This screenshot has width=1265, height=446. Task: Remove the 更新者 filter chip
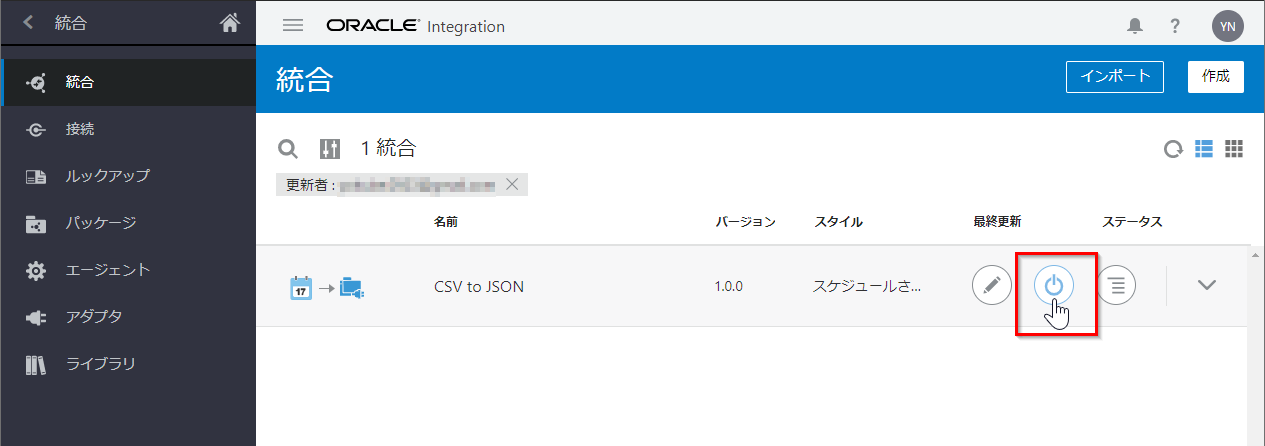point(512,184)
